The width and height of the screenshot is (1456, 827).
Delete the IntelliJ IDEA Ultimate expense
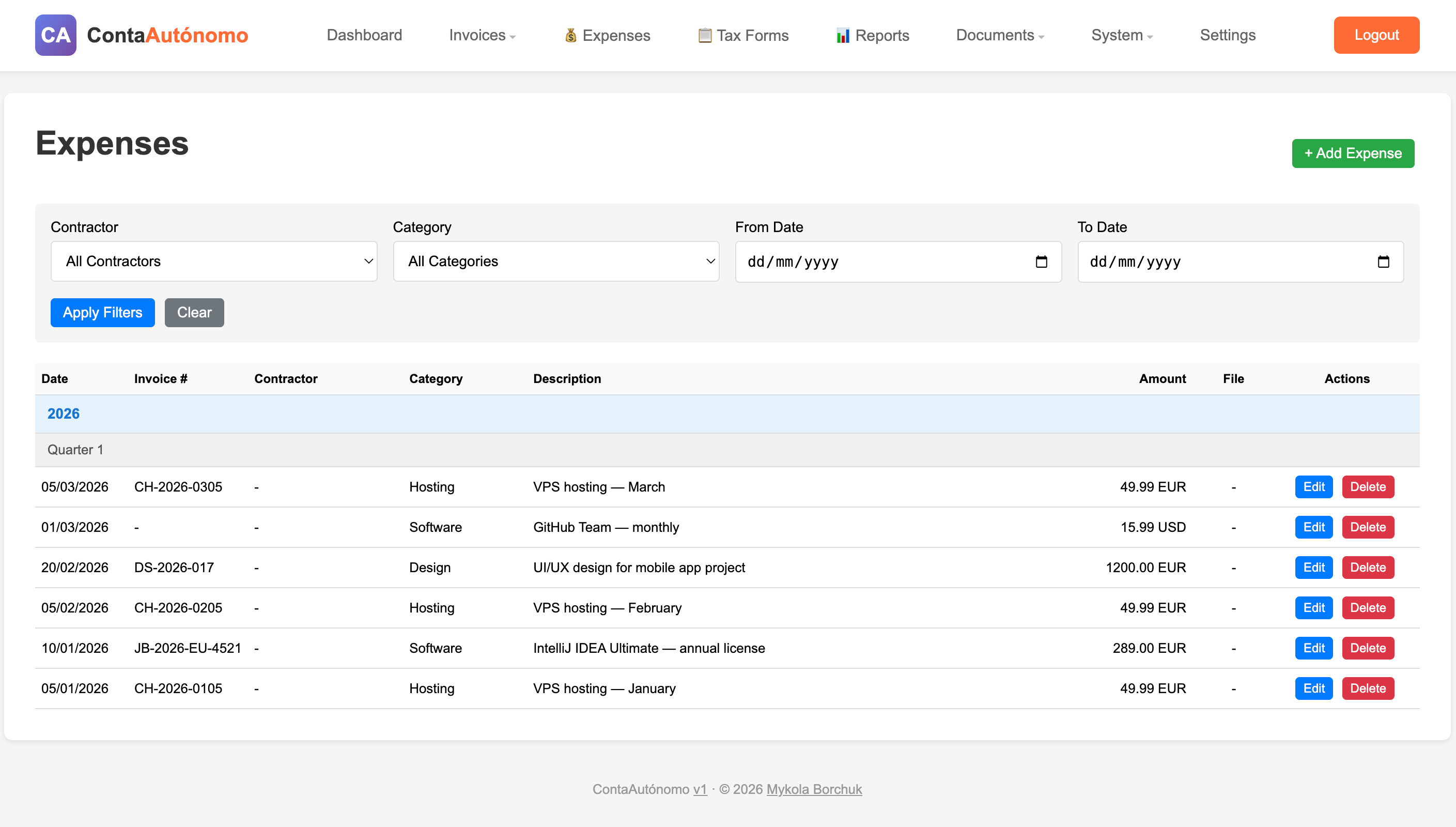tap(1368, 648)
